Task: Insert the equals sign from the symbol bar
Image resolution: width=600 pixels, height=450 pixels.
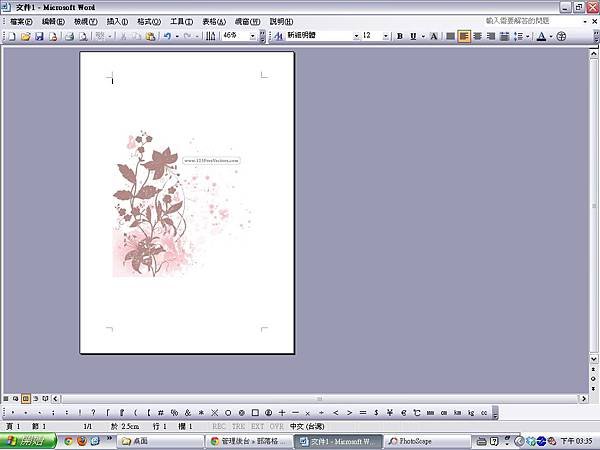Action: point(363,412)
